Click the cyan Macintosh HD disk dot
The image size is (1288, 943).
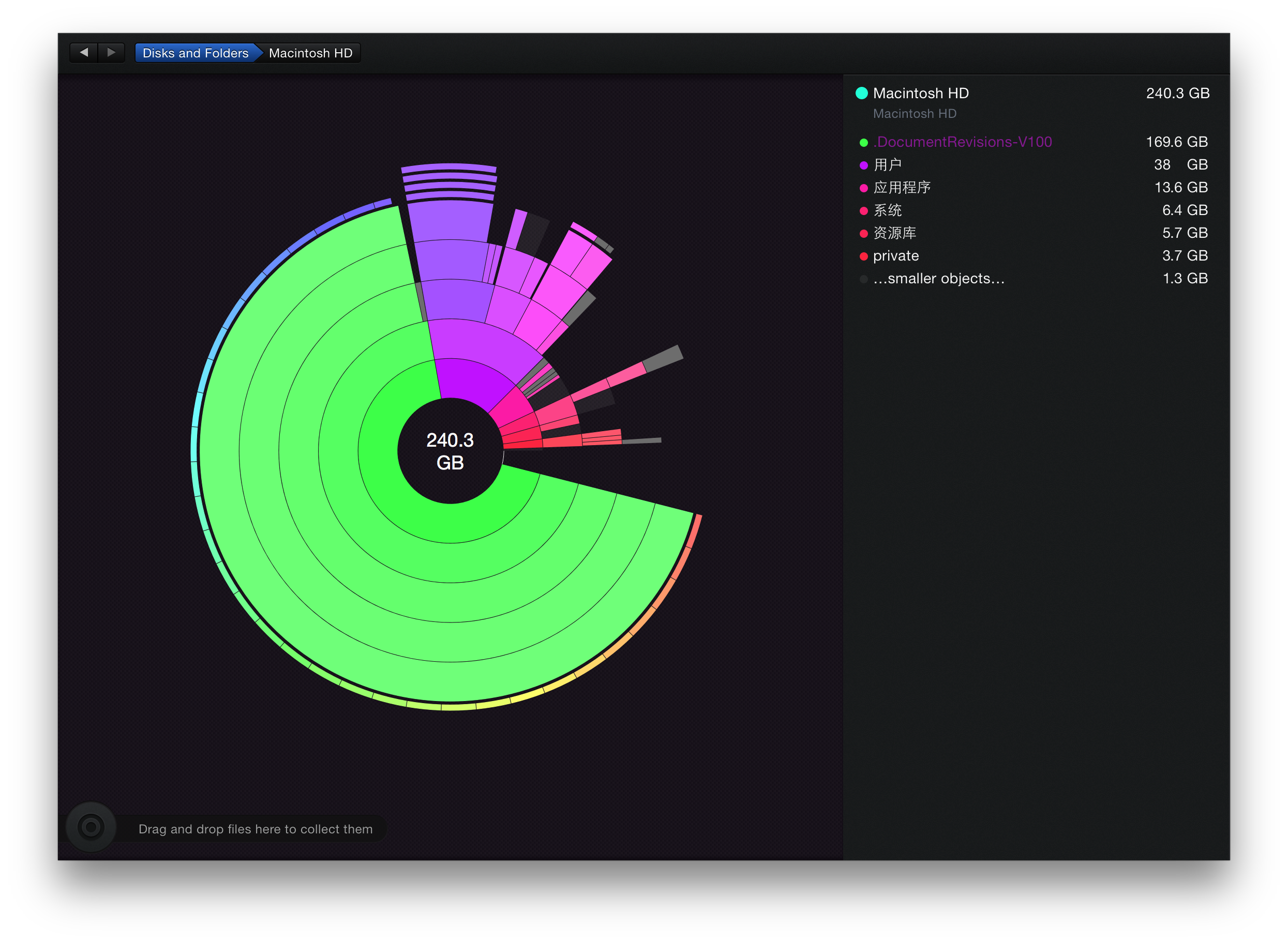click(861, 93)
